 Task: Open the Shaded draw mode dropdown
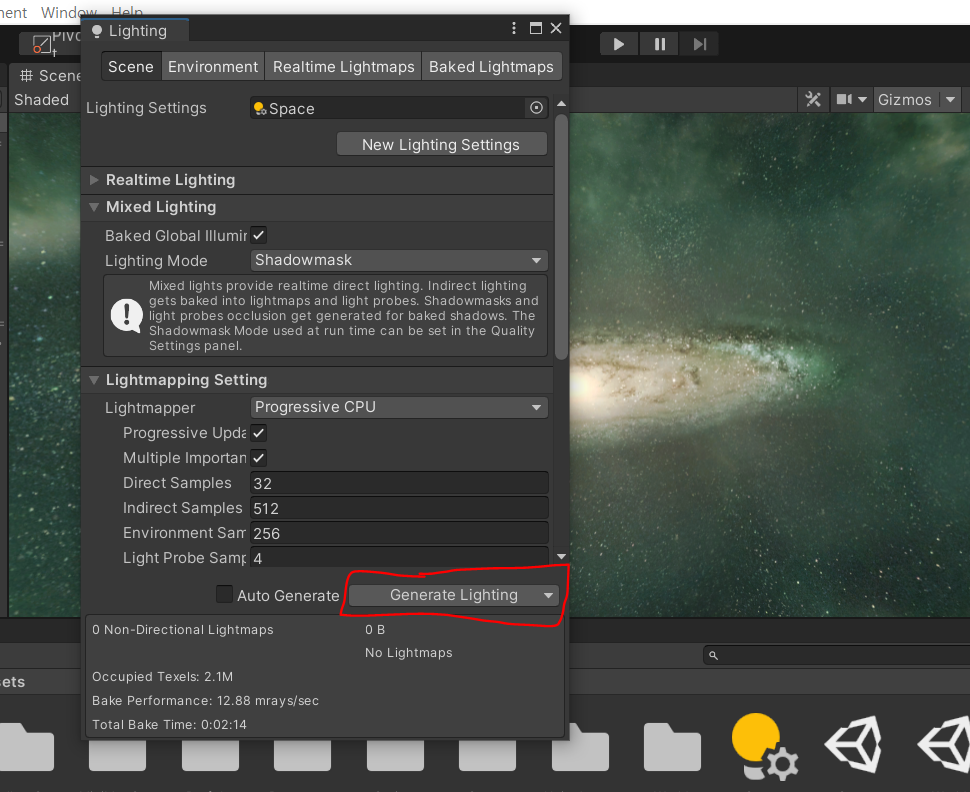[x=41, y=100]
